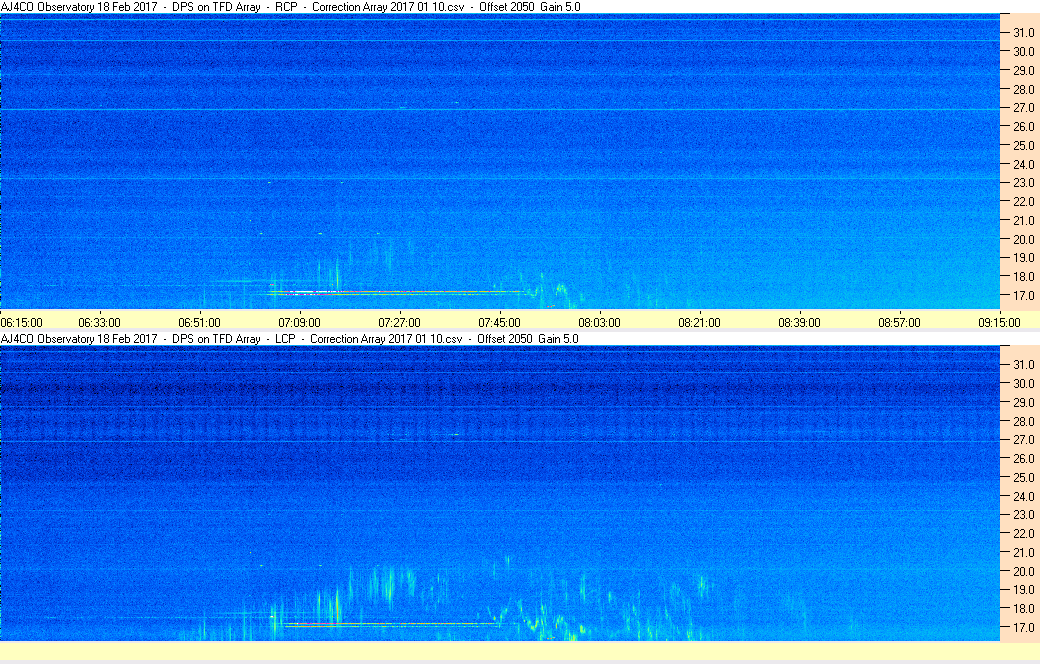Select the 27.0 frequency label on LCP plot

click(x=1023, y=440)
